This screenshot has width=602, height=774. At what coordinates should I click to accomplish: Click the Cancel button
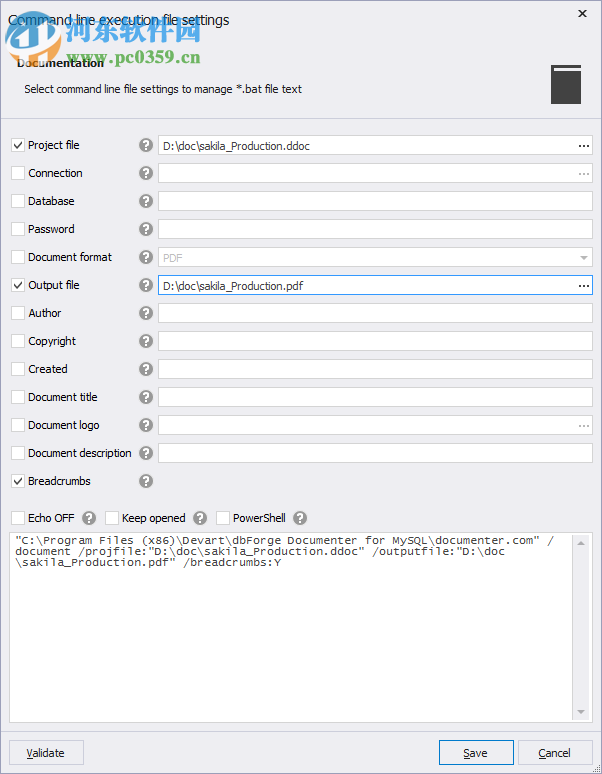coord(555,753)
